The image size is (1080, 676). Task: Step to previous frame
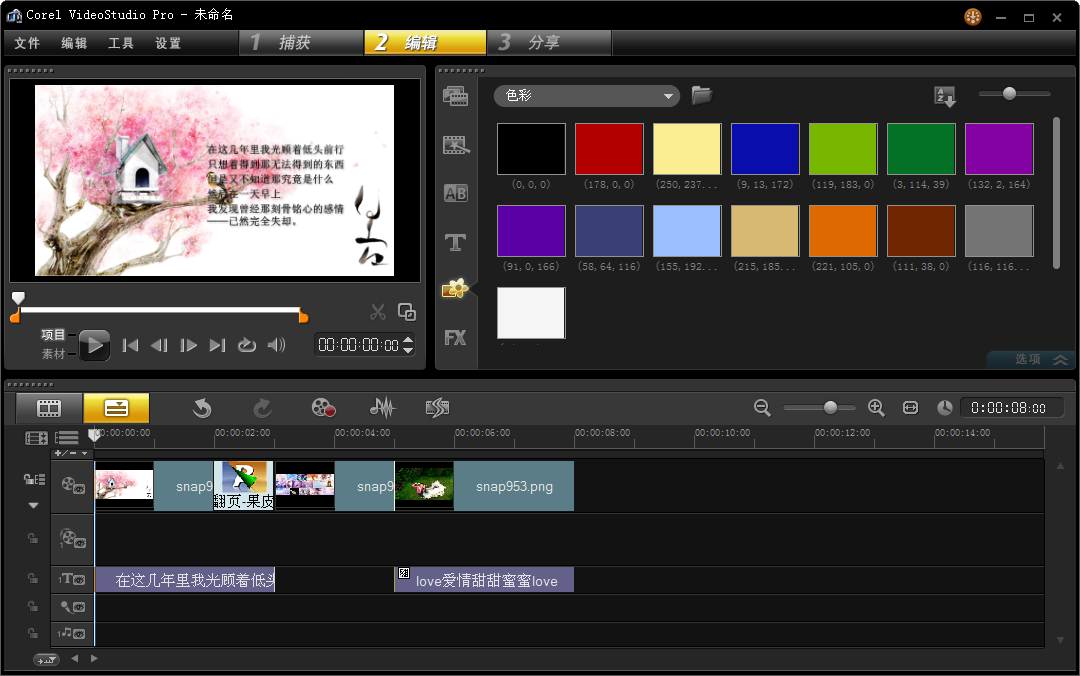coord(159,345)
